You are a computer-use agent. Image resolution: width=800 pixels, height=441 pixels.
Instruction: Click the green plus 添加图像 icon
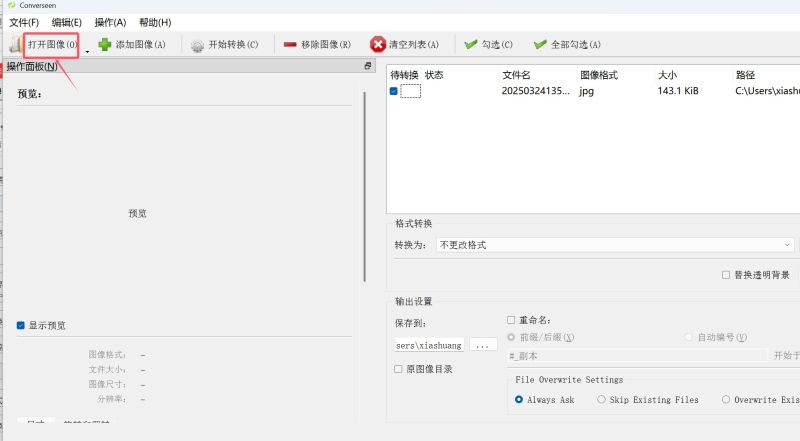point(105,45)
